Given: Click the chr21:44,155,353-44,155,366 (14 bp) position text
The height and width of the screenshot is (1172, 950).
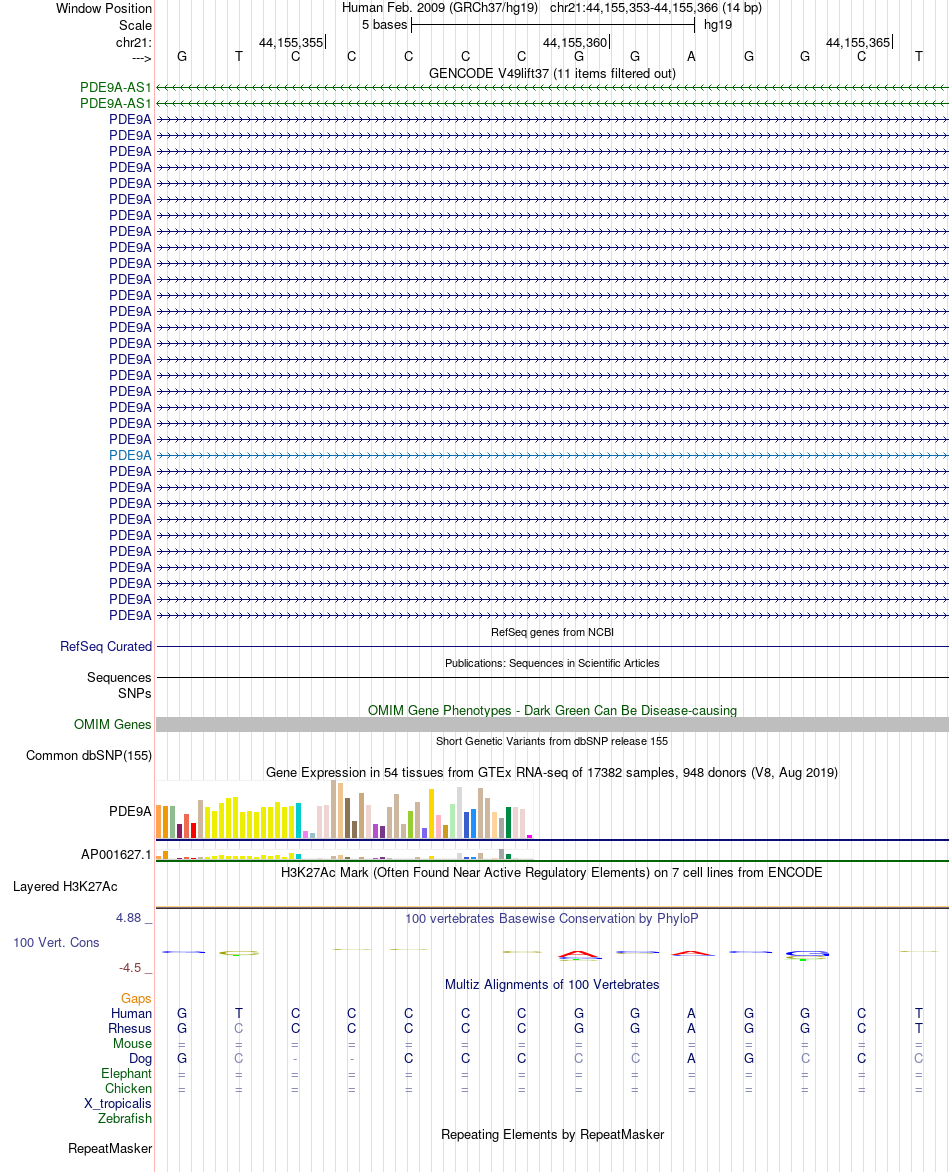Looking at the screenshot, I should click(x=656, y=8).
